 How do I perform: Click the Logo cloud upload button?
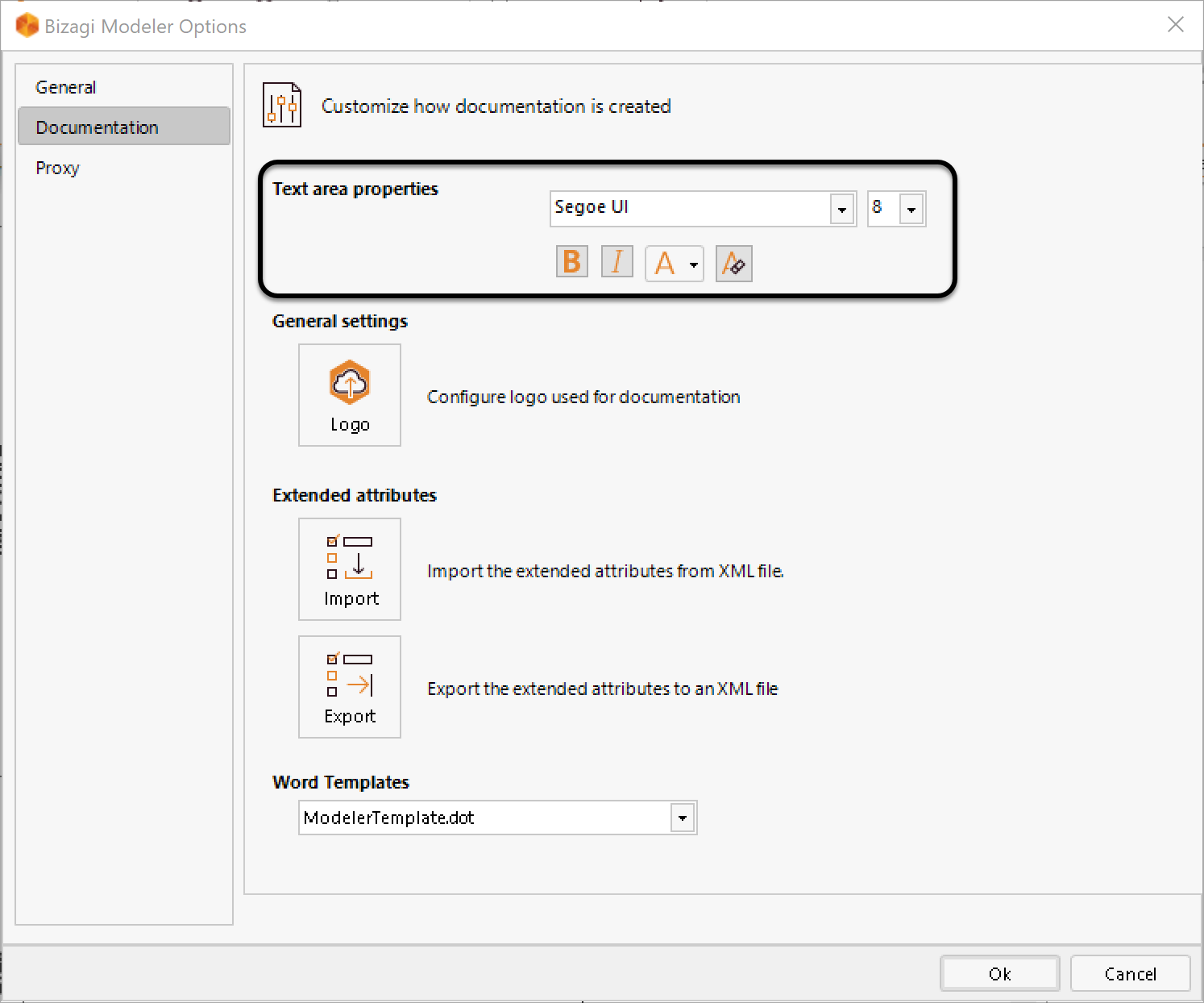[x=350, y=395]
